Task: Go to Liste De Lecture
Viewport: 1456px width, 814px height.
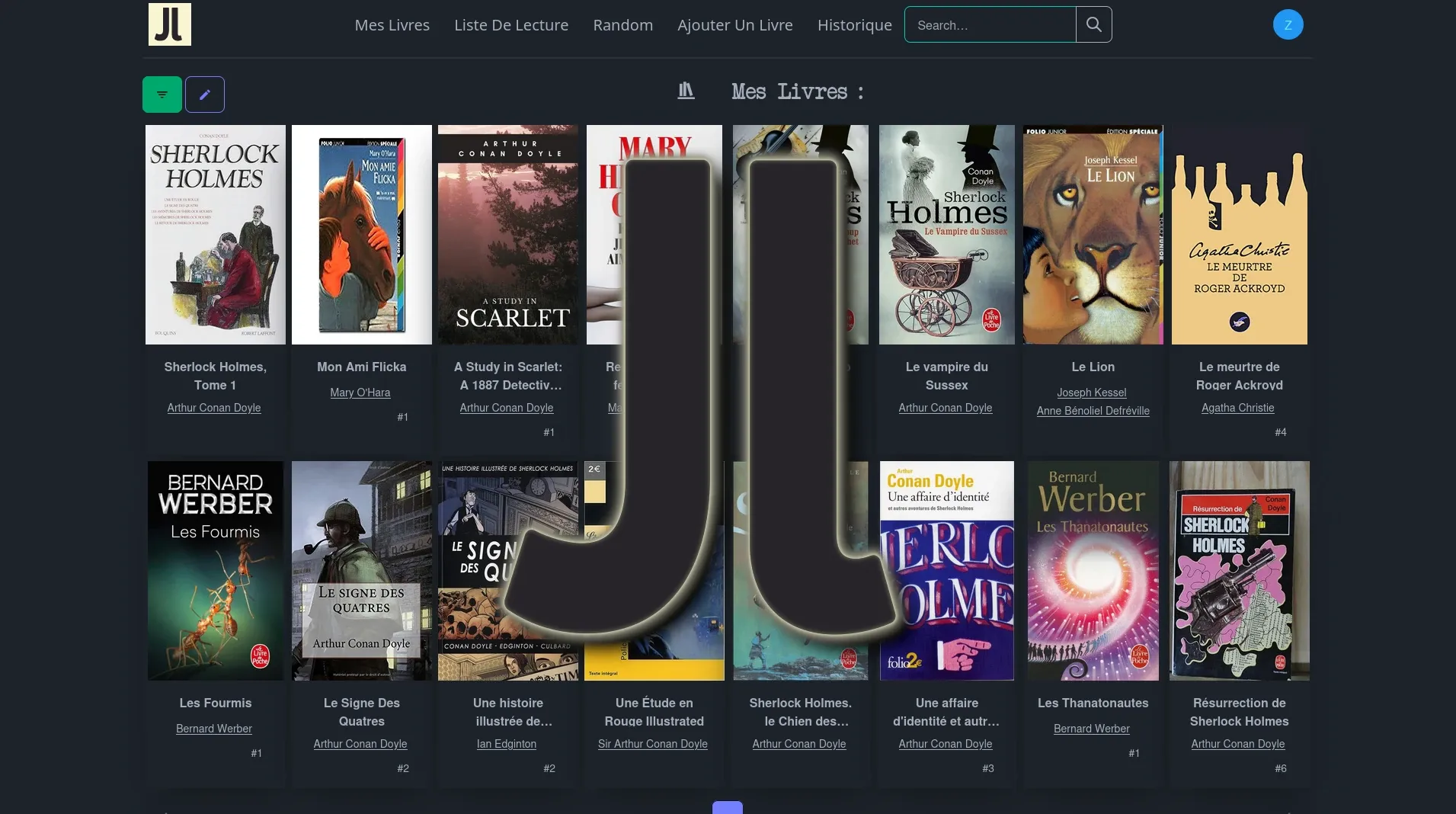Action: pos(510,25)
